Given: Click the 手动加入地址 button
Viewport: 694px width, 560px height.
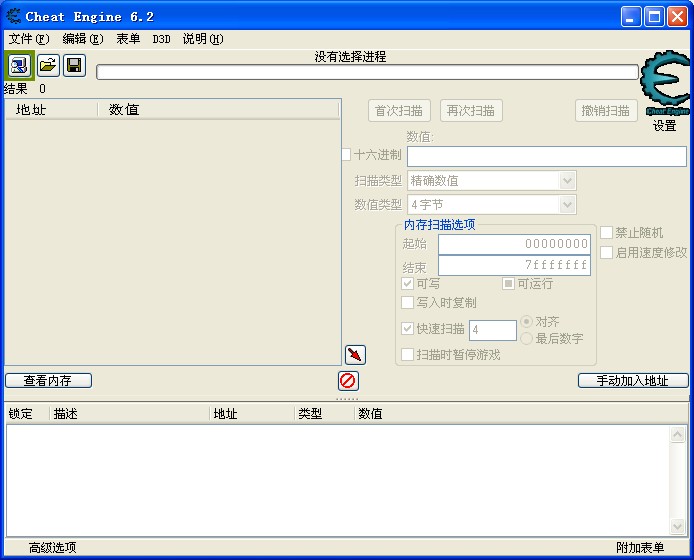Looking at the screenshot, I should [633, 381].
